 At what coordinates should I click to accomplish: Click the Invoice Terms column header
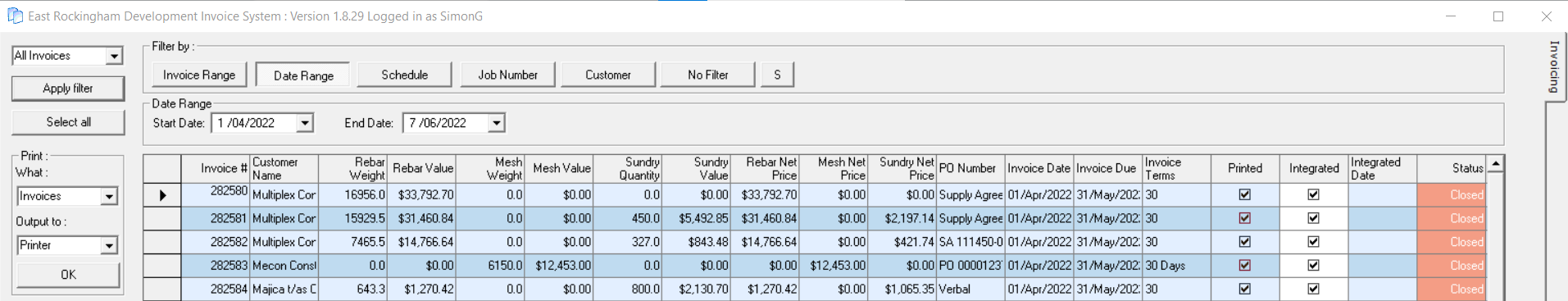tap(1177, 168)
